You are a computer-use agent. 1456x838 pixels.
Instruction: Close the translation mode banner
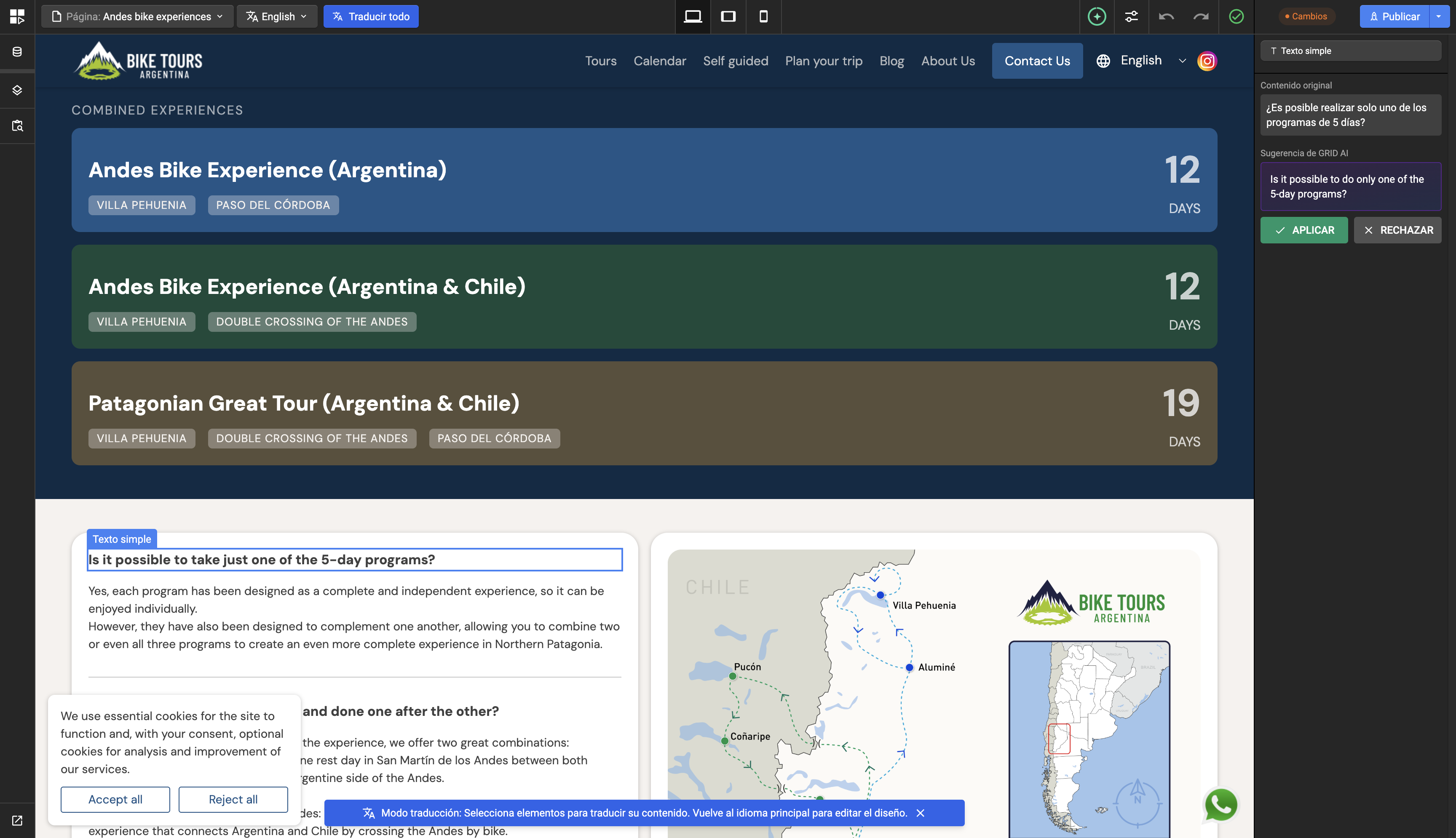921,813
